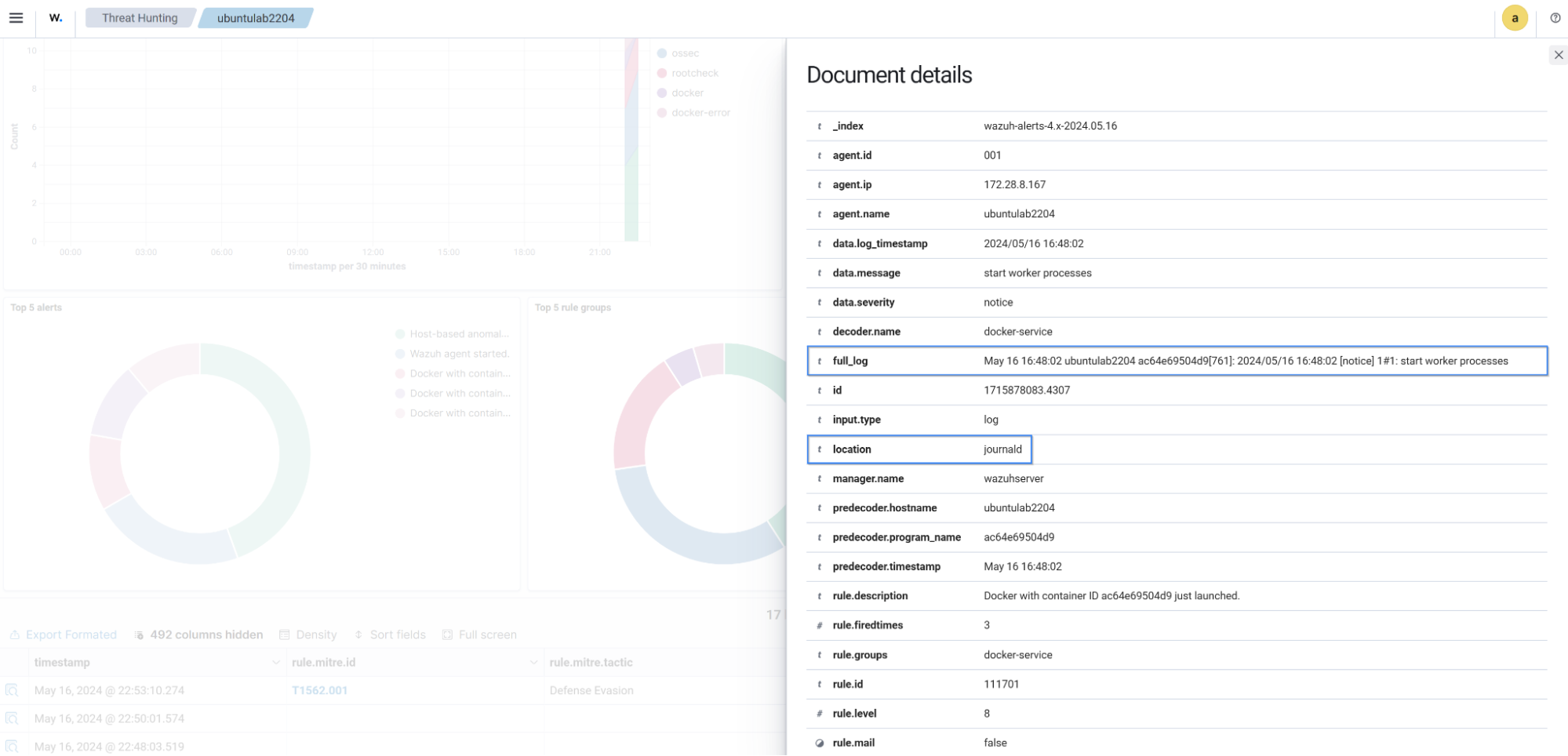Click the user avatar 'a'
This screenshot has height=756, width=1568.
[1514, 18]
